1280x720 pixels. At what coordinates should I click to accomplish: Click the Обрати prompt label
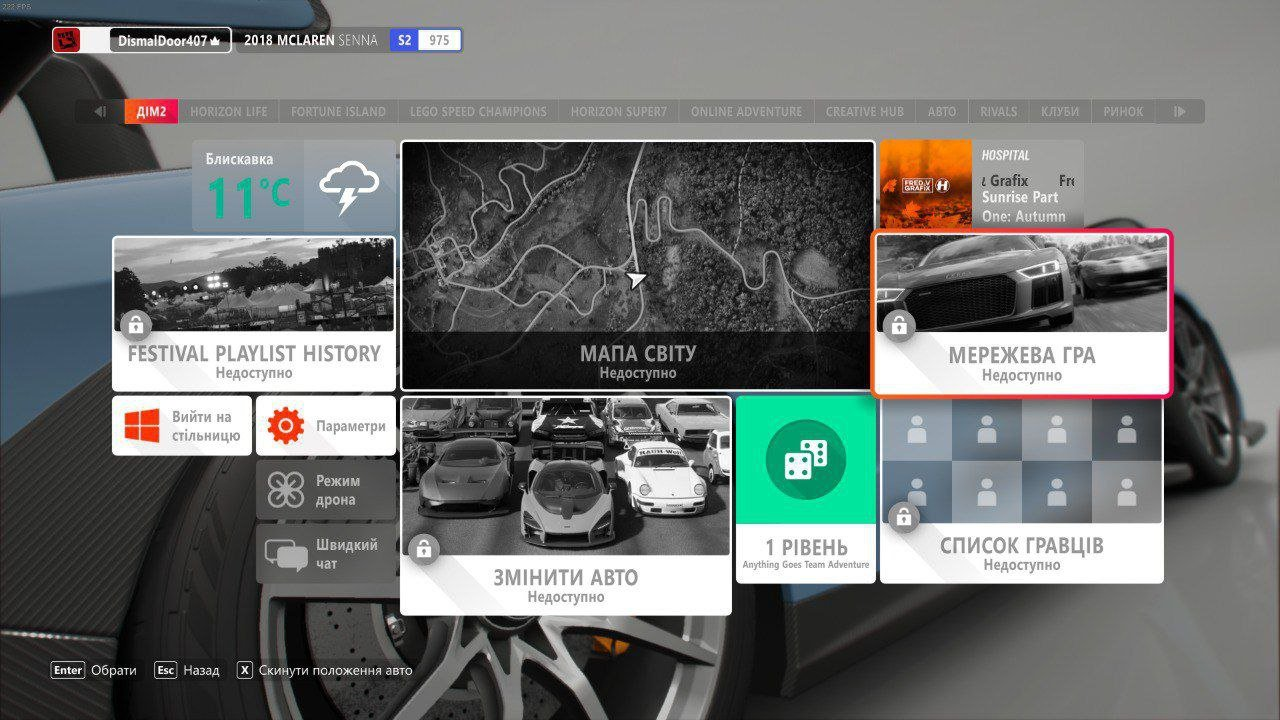tap(114, 670)
